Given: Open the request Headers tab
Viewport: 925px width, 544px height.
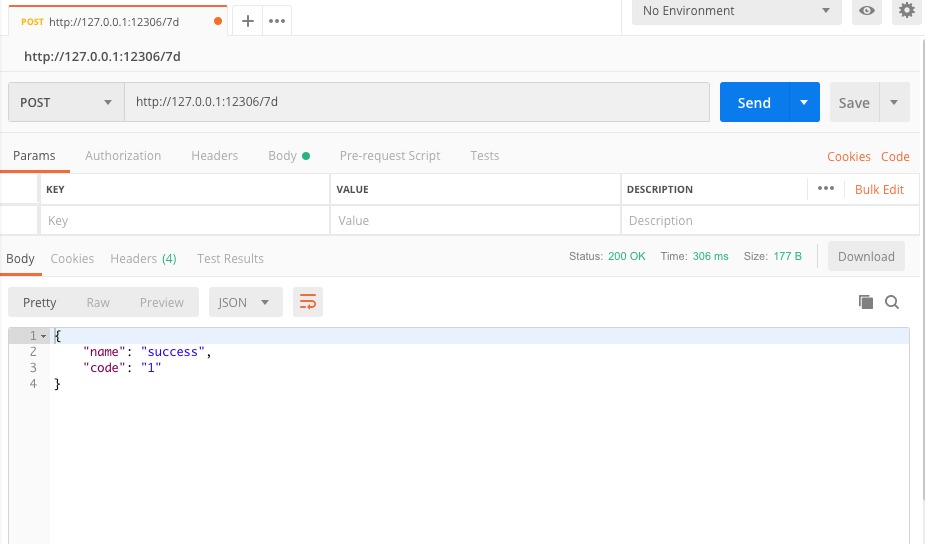Looking at the screenshot, I should (x=214, y=156).
